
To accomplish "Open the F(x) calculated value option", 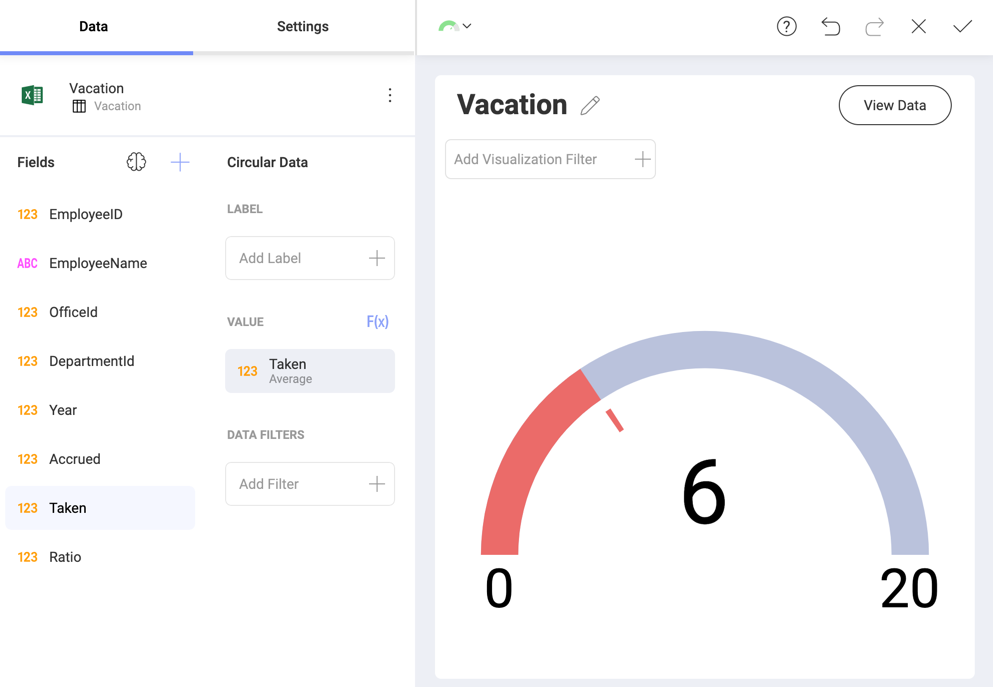I will (x=377, y=322).
